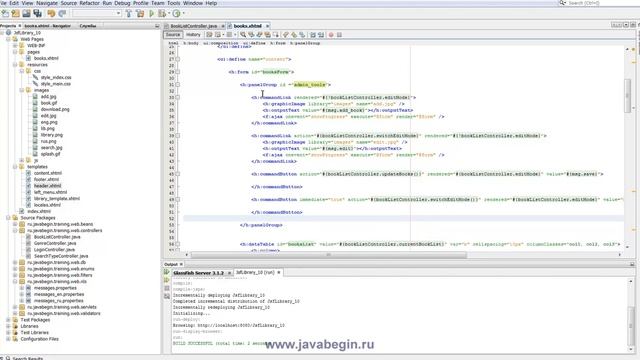Screen dimensions: 640x360
Task: Click the Find Next Occurrence editor icon
Action: (259, 35)
